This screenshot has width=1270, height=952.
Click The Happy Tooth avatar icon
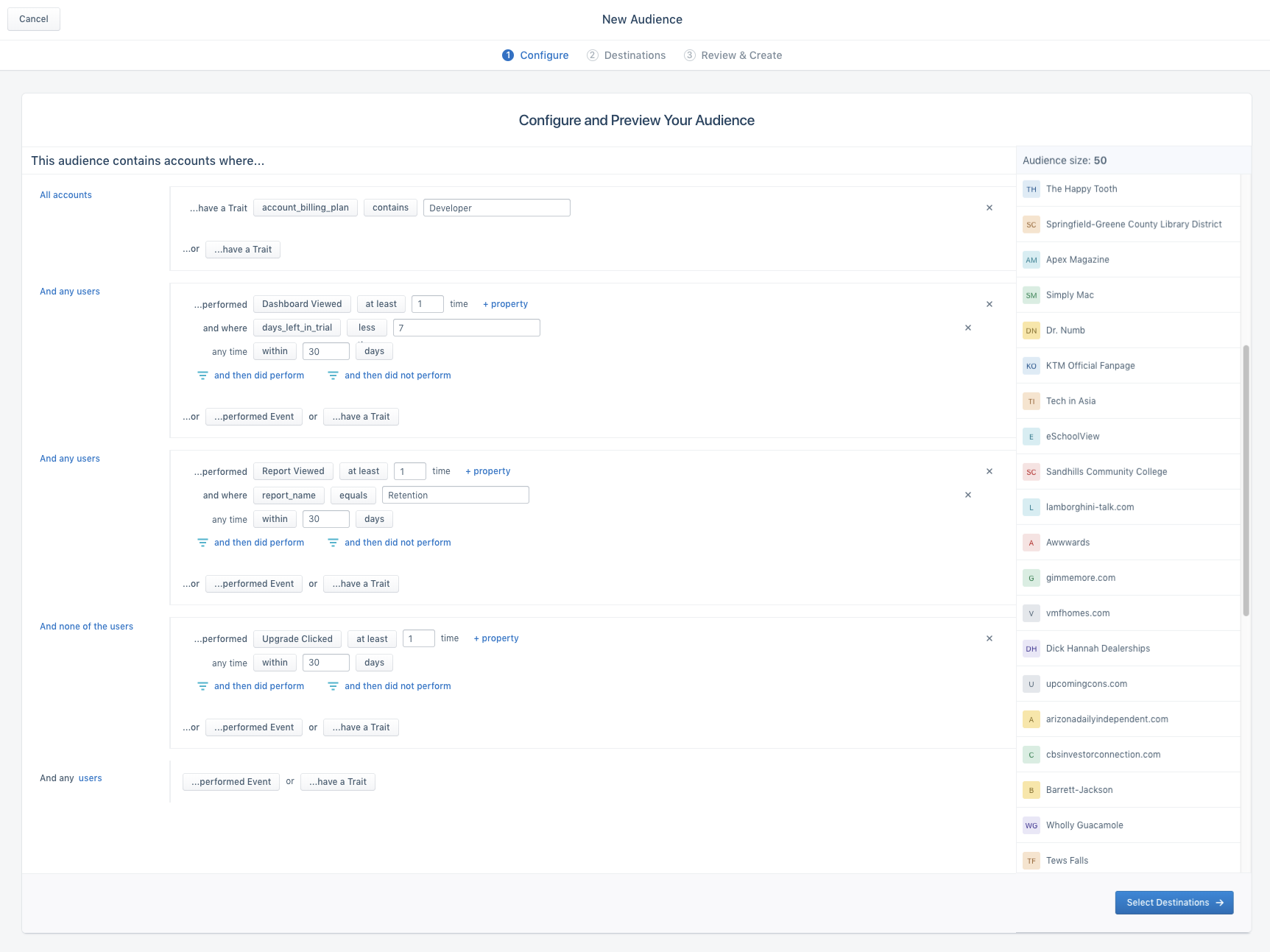tap(1031, 189)
